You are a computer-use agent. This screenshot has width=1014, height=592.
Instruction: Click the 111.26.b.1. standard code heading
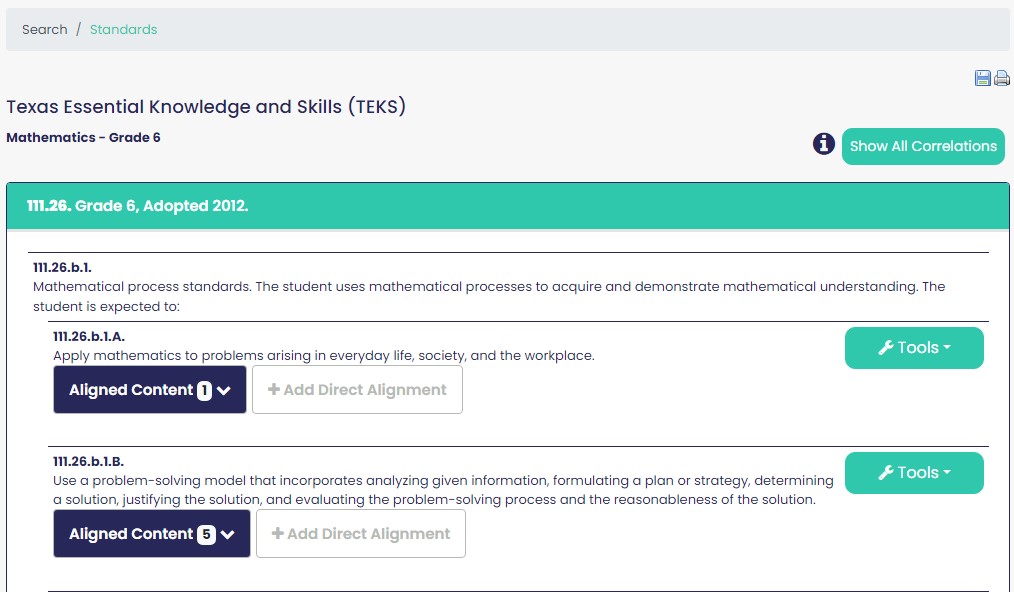[x=62, y=267]
